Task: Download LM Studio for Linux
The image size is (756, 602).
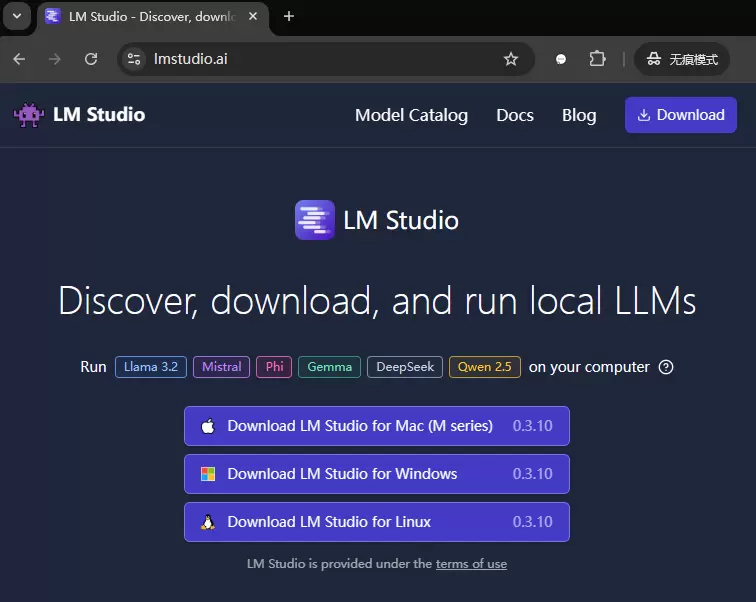Action: 377,522
